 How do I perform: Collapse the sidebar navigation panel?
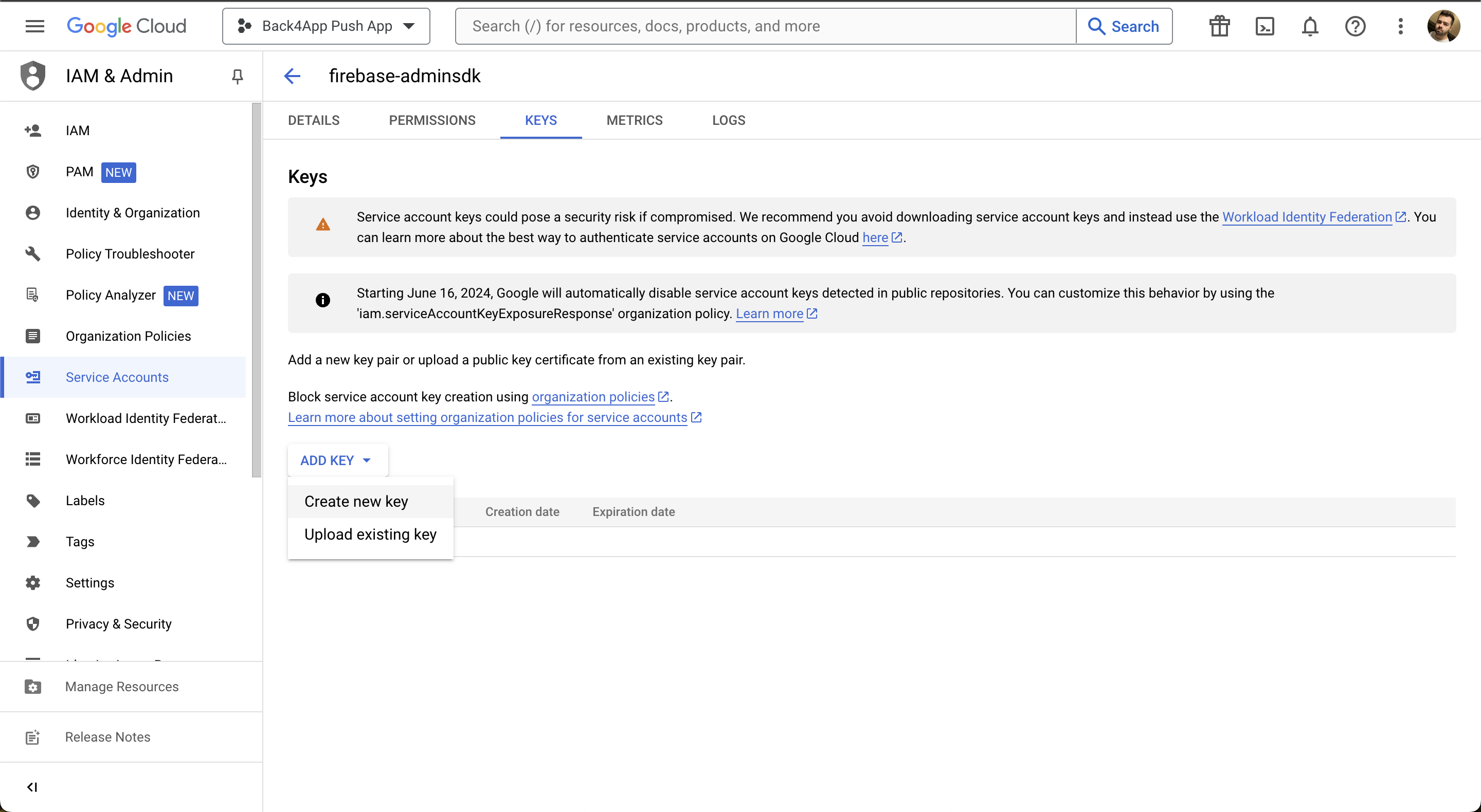point(32,787)
